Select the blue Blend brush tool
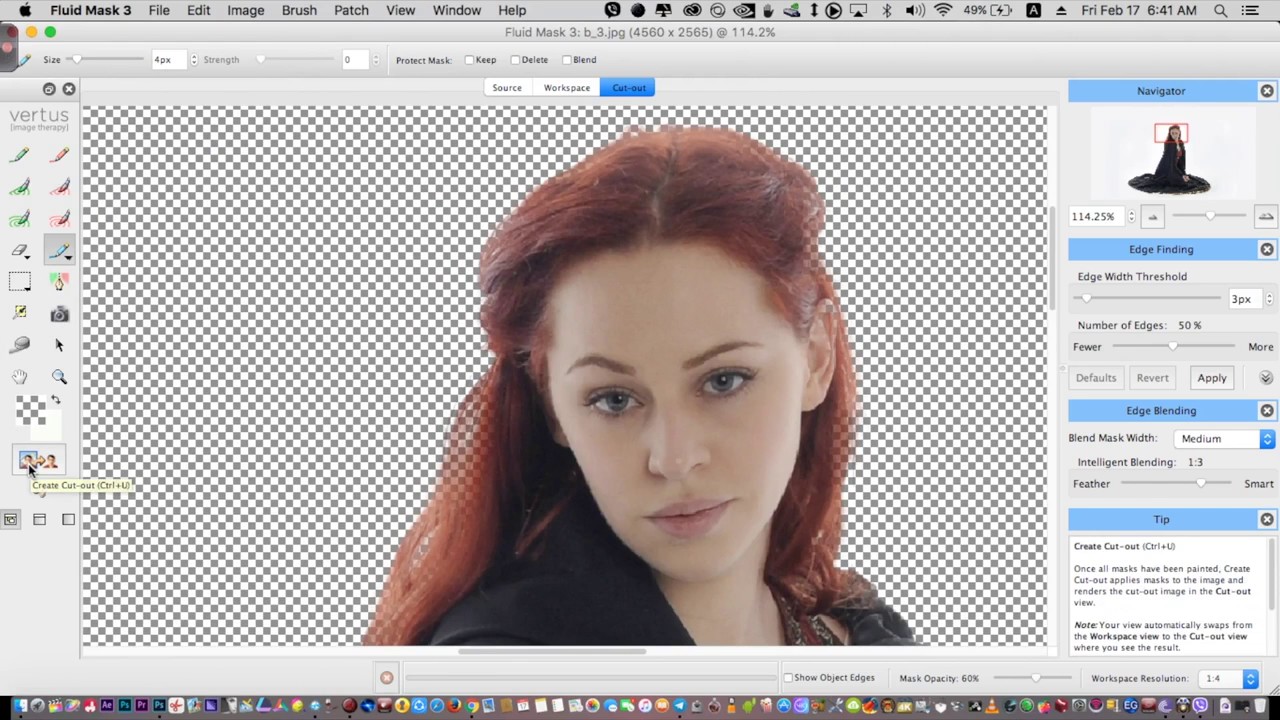 click(x=59, y=251)
